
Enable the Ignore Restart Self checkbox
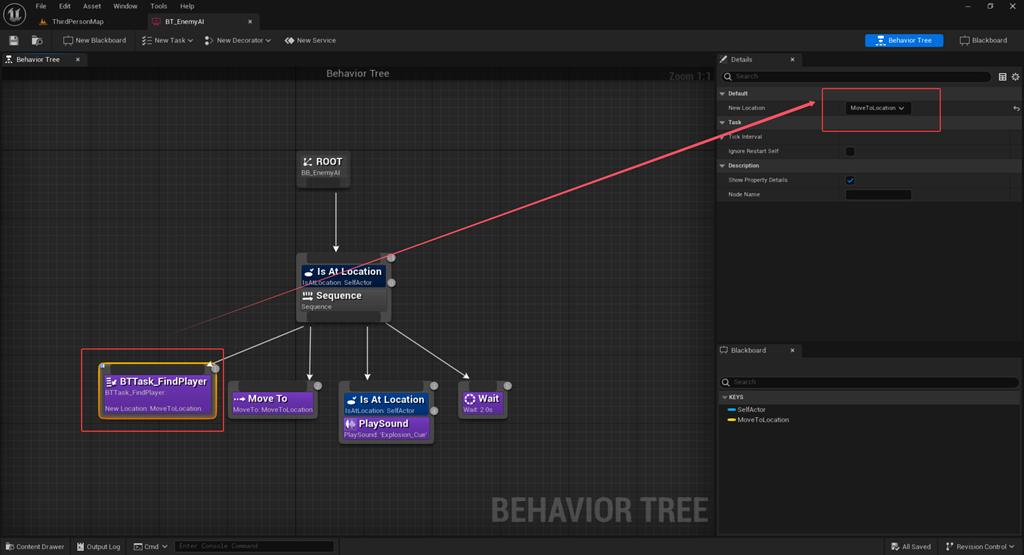850,151
